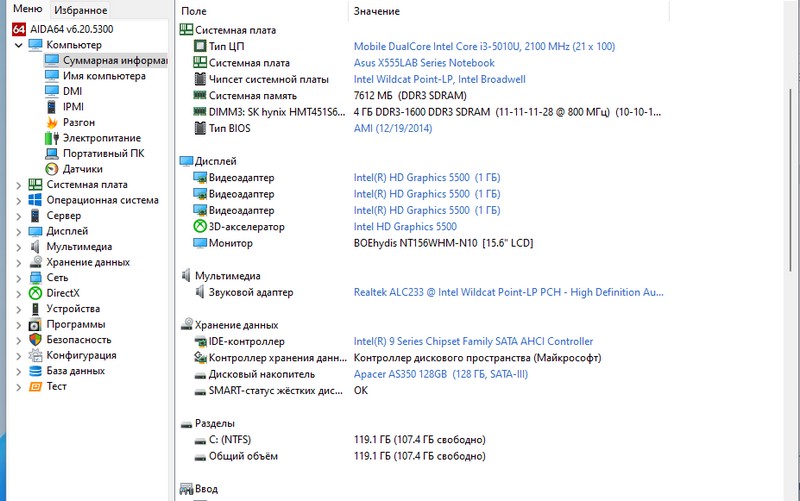800x501 pixels.
Task: Expand the Мультимедиа tree node
Action: pos(18,247)
